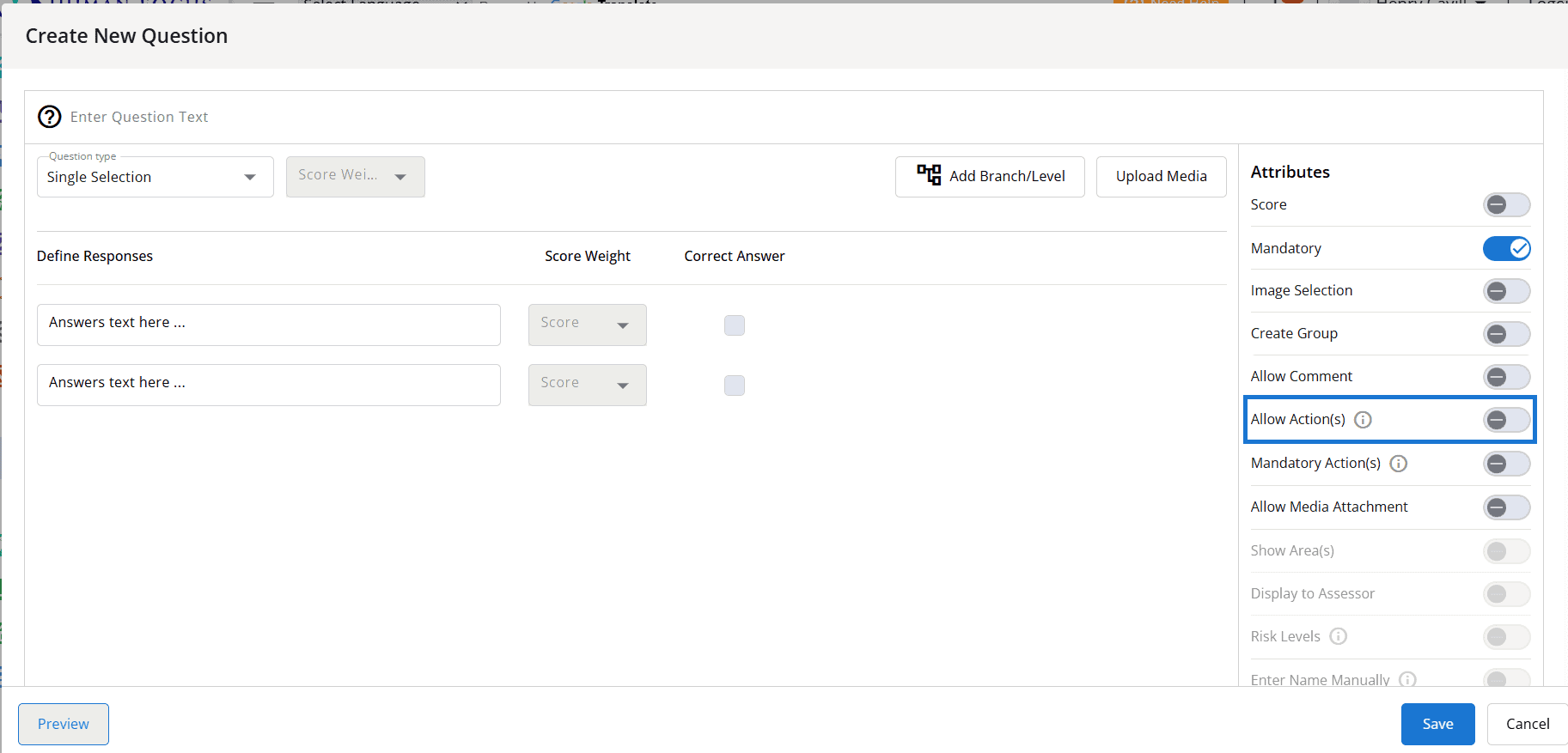
Task: Save the new question
Action: (1437, 724)
